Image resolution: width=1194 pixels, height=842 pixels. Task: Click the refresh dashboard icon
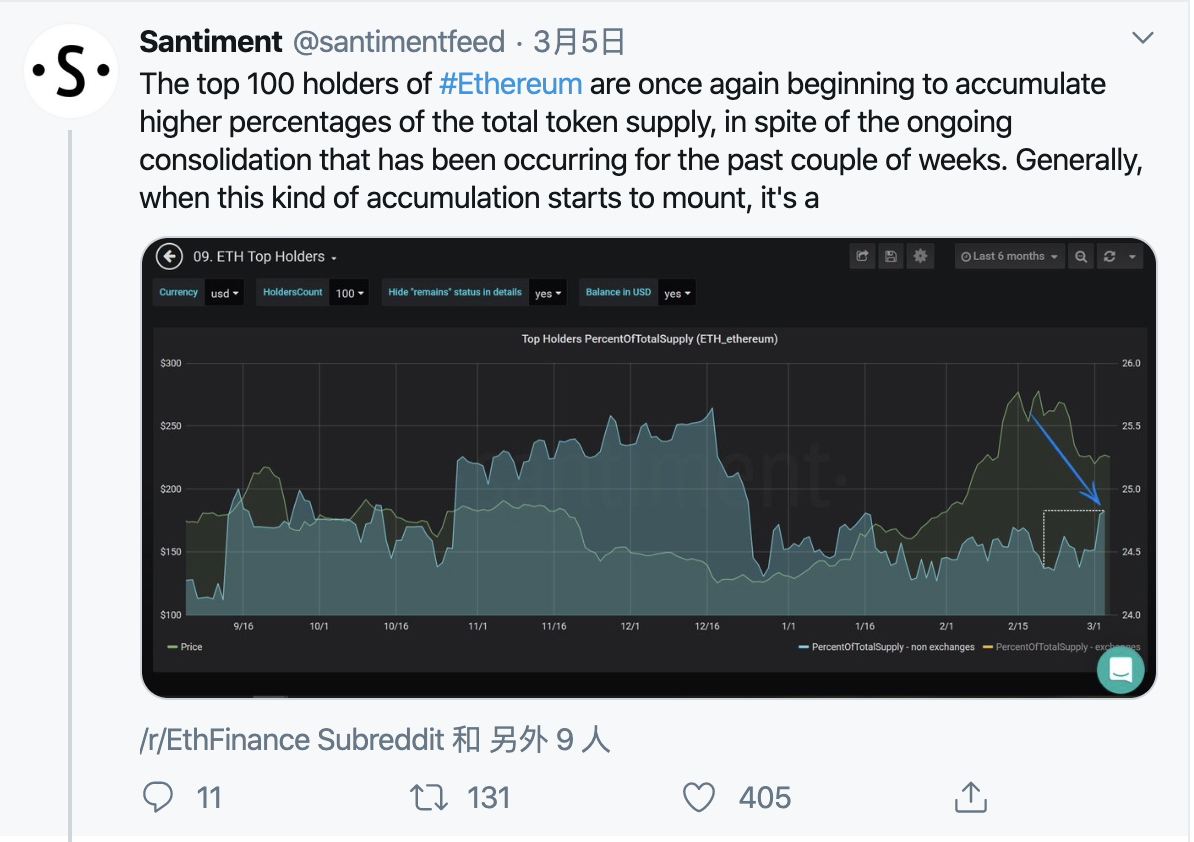pos(1109,257)
